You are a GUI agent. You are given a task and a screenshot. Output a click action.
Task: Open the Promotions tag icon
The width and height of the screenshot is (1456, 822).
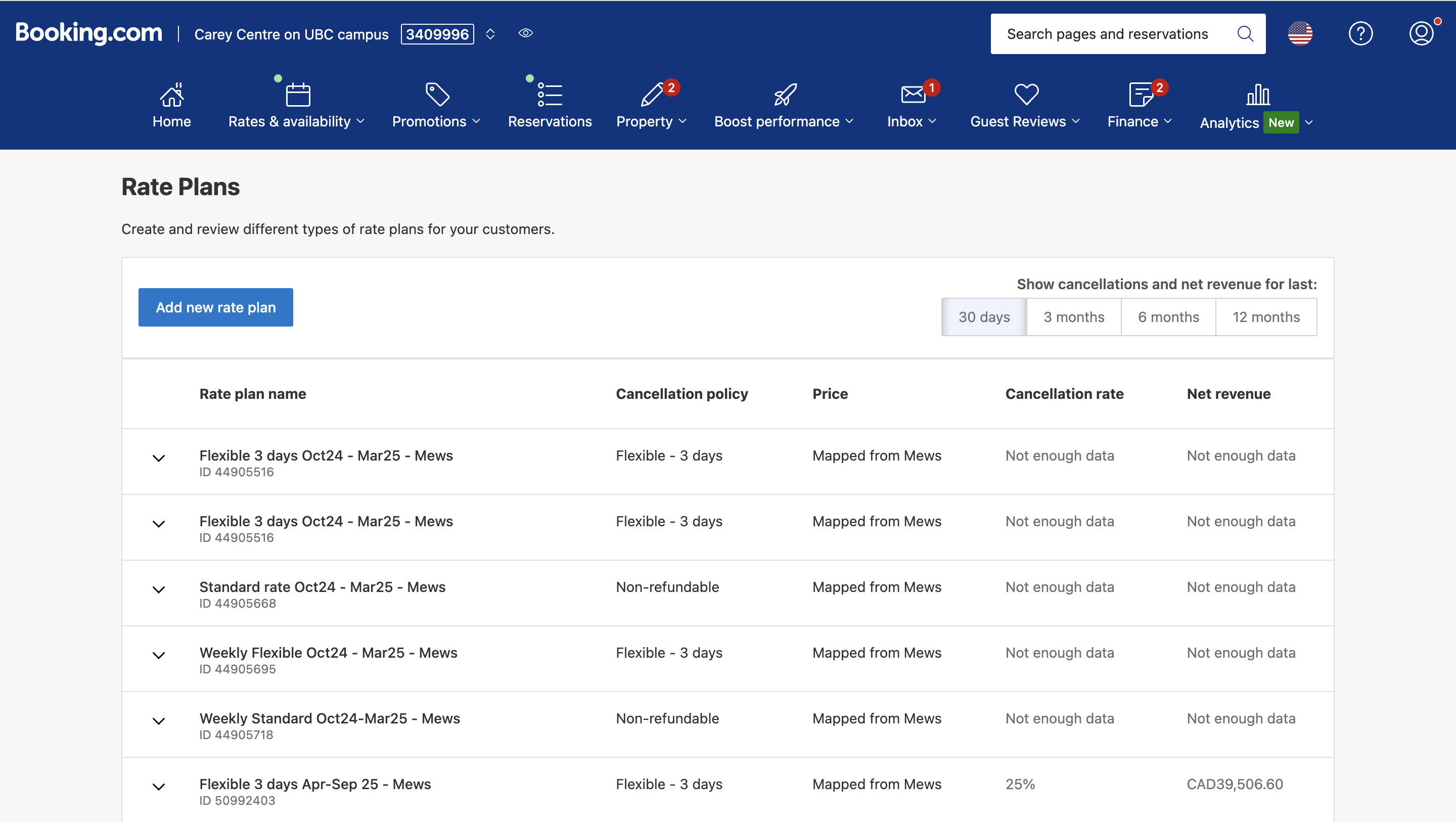click(x=437, y=95)
